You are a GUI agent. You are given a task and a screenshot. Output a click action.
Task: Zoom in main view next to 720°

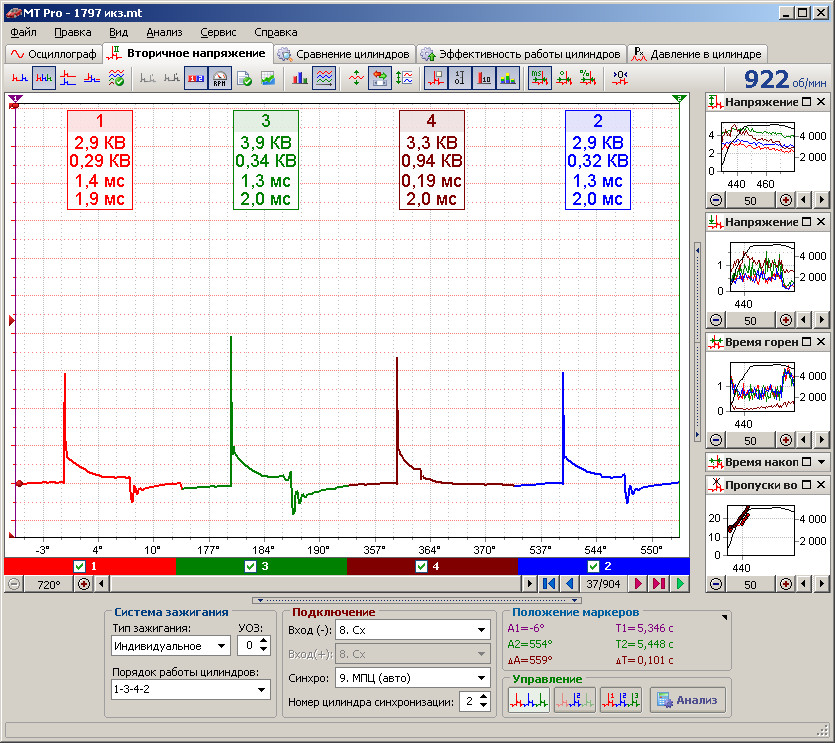pyautogui.click(x=84, y=584)
